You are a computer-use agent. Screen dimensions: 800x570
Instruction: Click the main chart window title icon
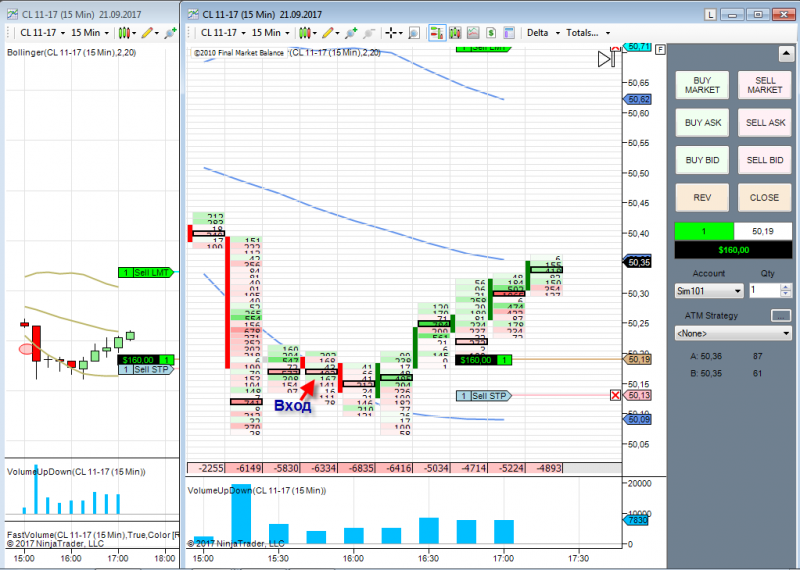[x=193, y=14]
